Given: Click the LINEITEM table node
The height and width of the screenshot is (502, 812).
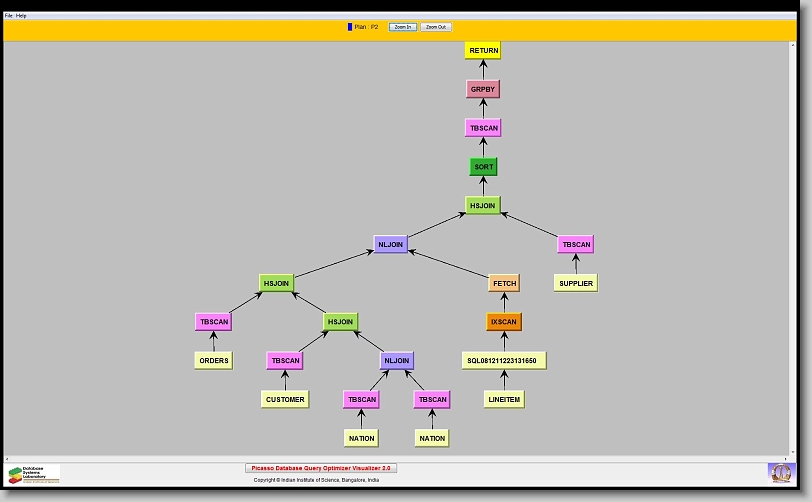Looking at the screenshot, I should coord(504,399).
